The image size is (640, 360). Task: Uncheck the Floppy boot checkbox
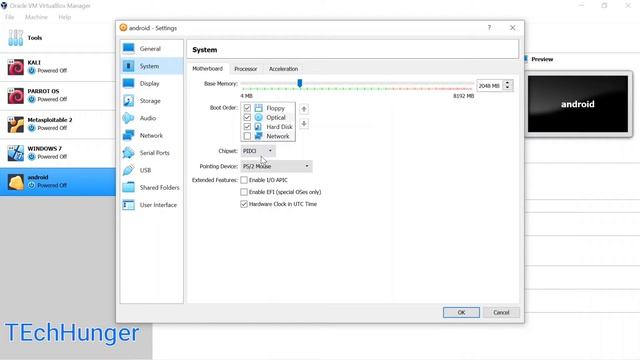[x=247, y=108]
